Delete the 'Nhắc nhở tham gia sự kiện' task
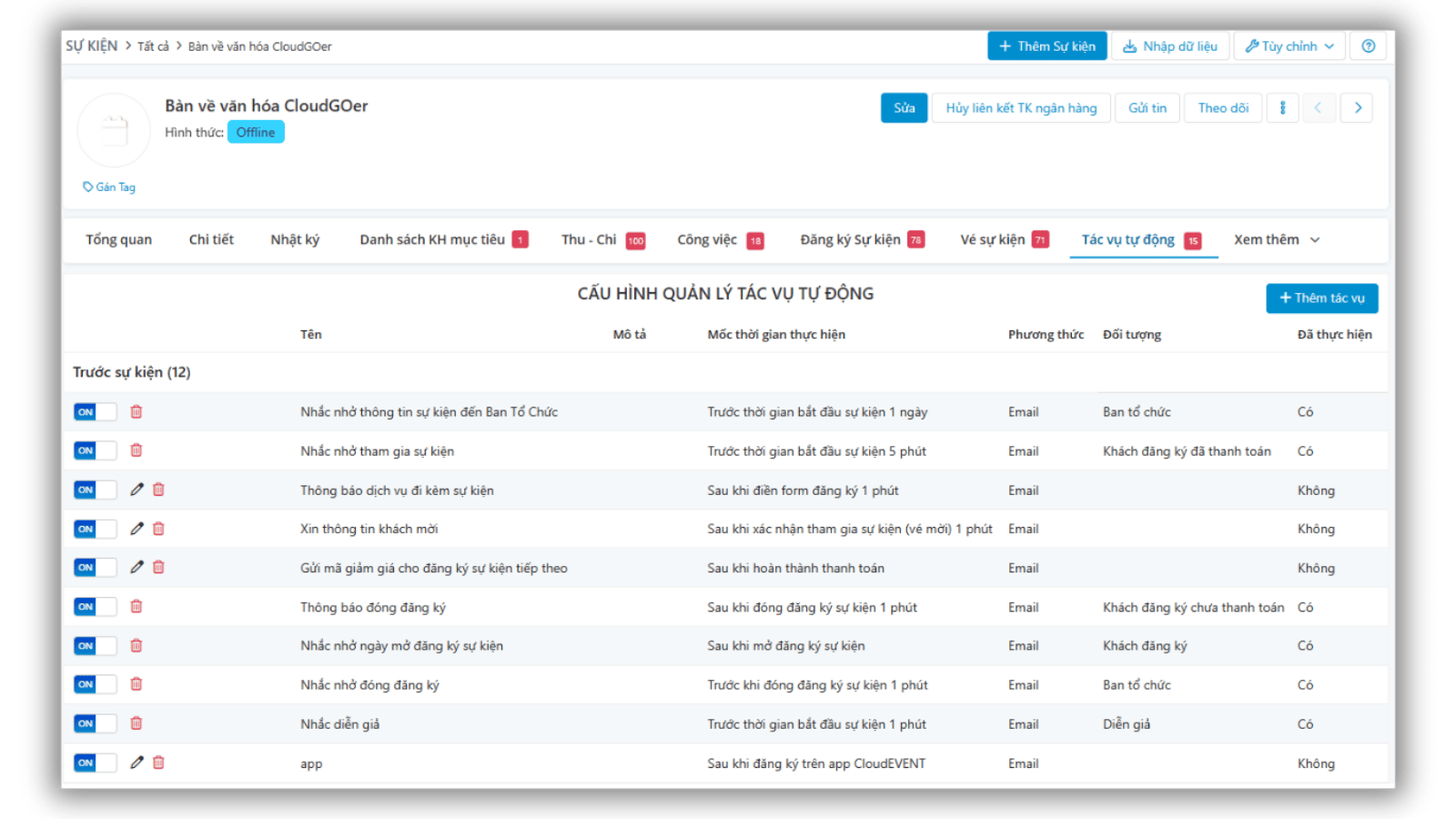1456x819 pixels. [136, 450]
